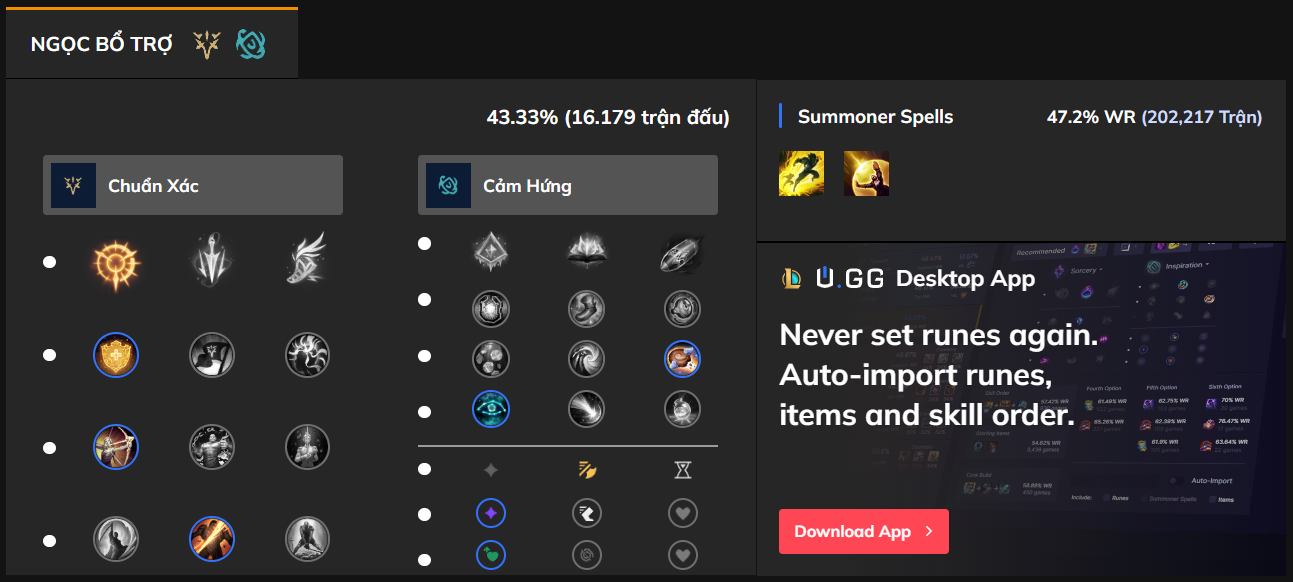Image resolution: width=1293 pixels, height=582 pixels.
Task: Choose the Glacial Augment keystone
Action: (491, 252)
